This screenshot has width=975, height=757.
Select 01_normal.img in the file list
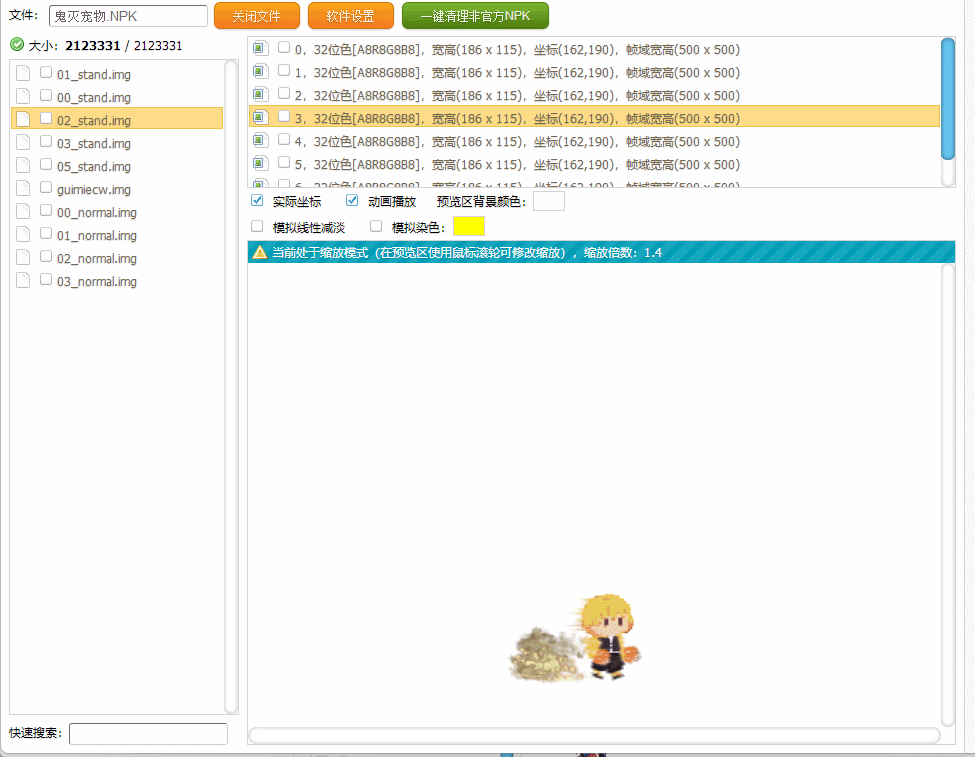(x=117, y=235)
